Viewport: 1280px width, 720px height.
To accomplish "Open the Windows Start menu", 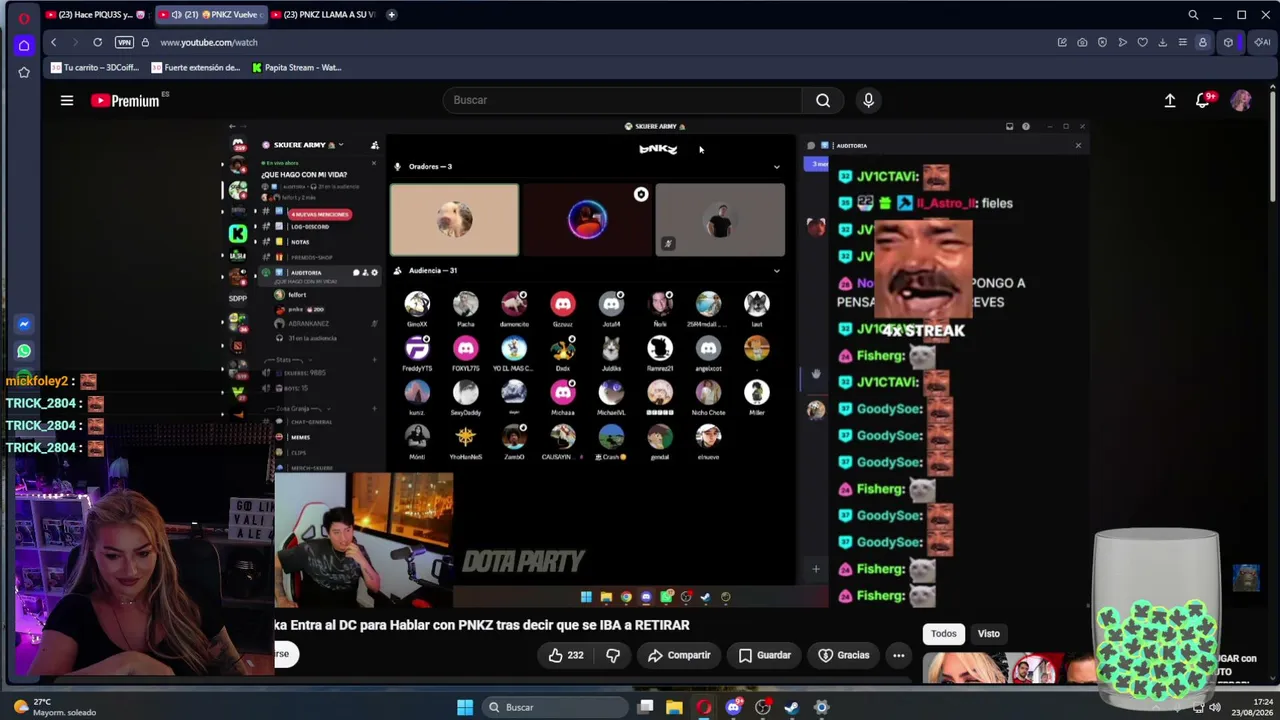I will click(465, 707).
